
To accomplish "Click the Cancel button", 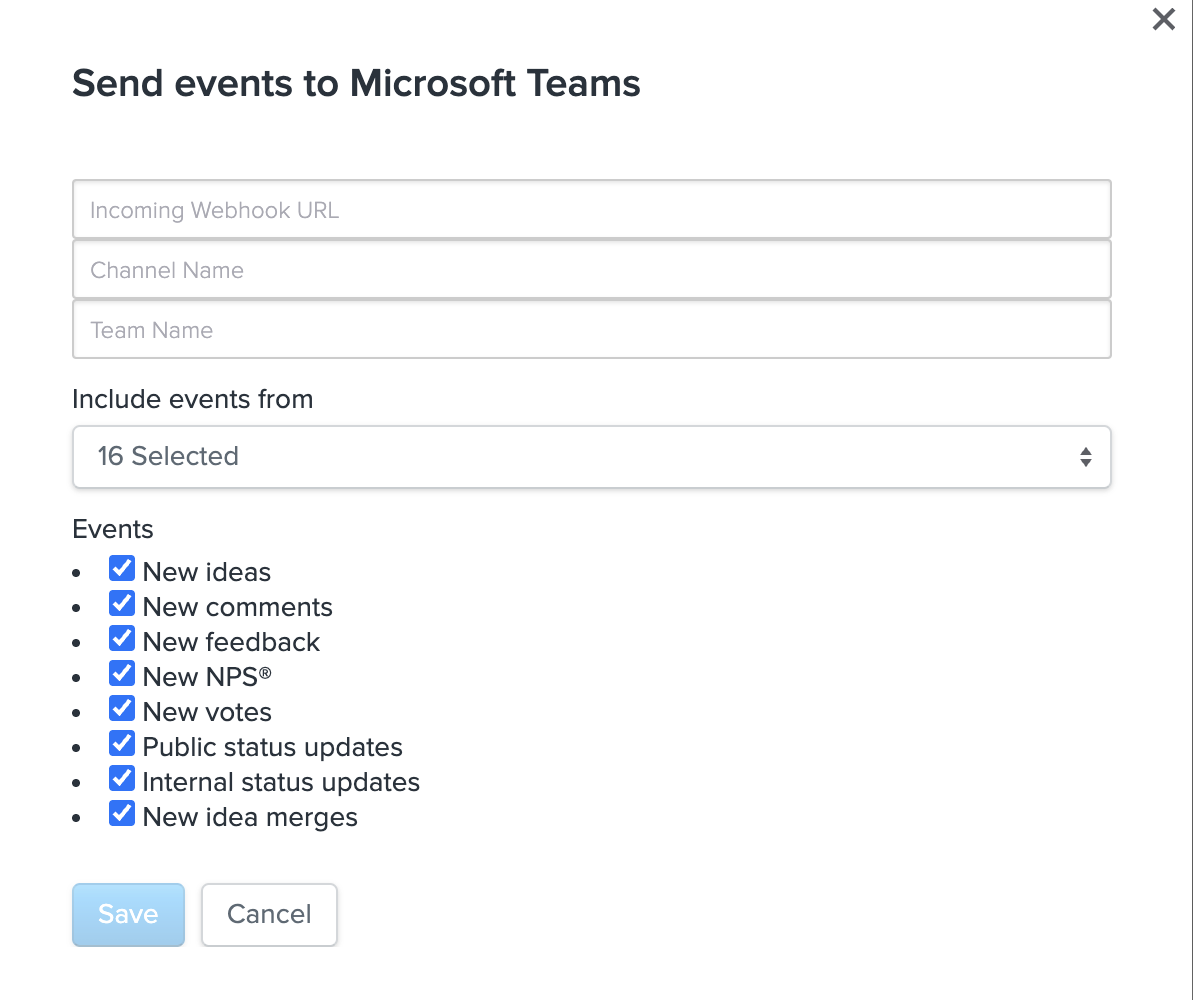I will pos(269,914).
